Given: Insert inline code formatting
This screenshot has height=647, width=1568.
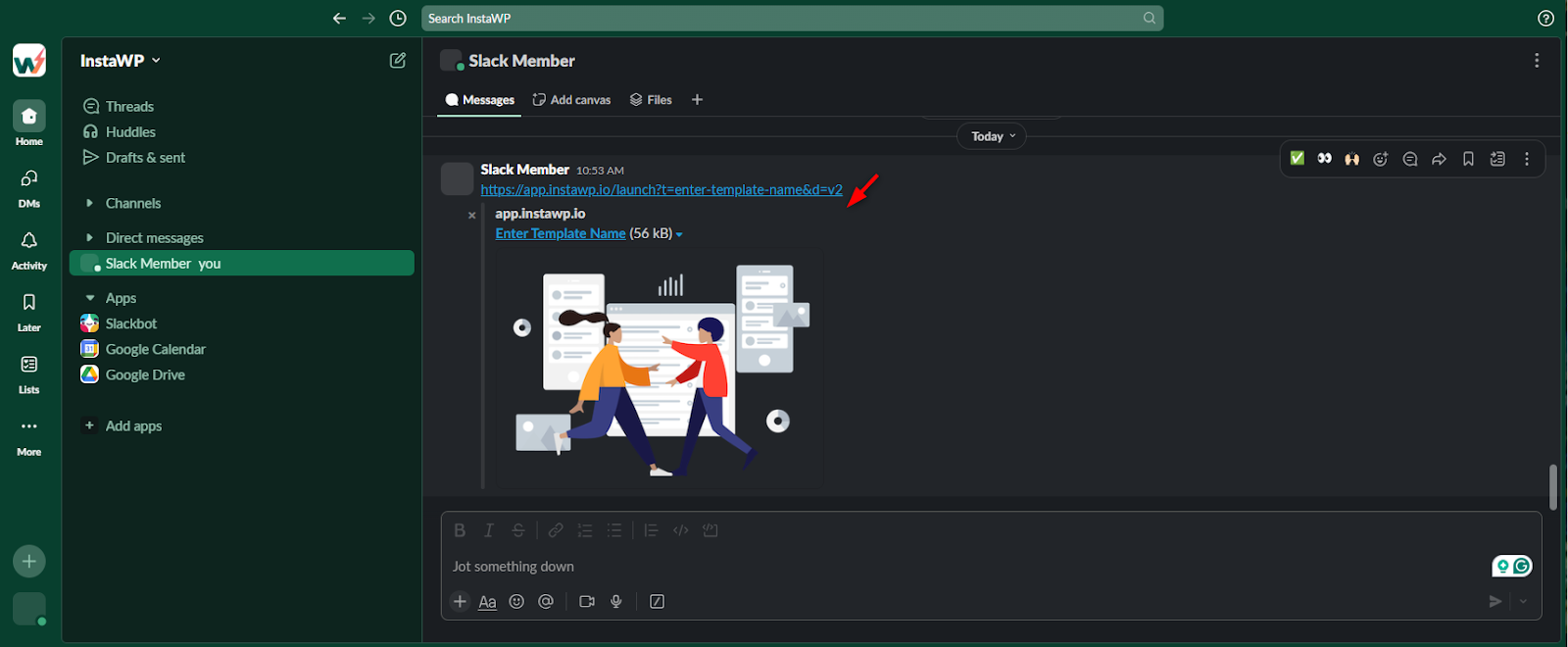Looking at the screenshot, I should [x=681, y=530].
